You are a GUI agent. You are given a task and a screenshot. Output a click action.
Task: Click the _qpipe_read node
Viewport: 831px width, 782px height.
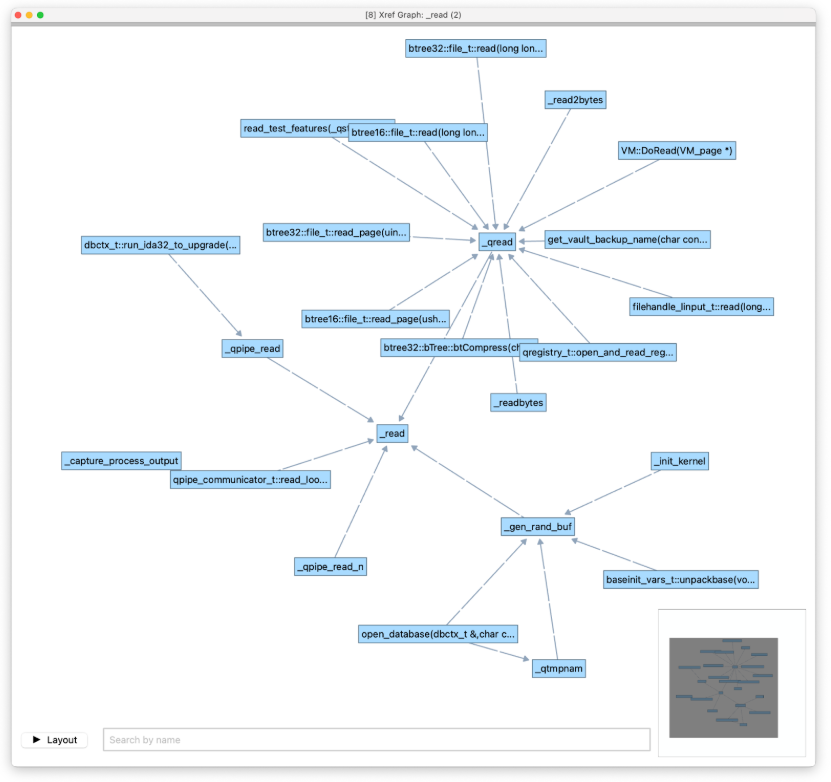click(x=252, y=347)
